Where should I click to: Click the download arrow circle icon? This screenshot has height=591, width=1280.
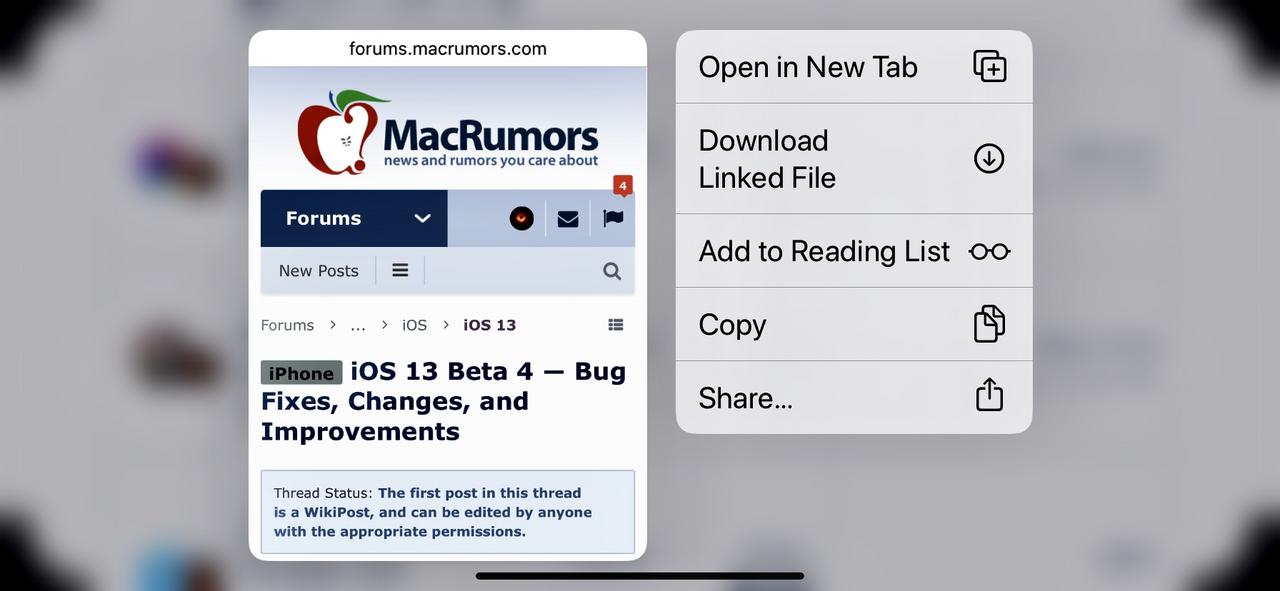pyautogui.click(x=989, y=158)
